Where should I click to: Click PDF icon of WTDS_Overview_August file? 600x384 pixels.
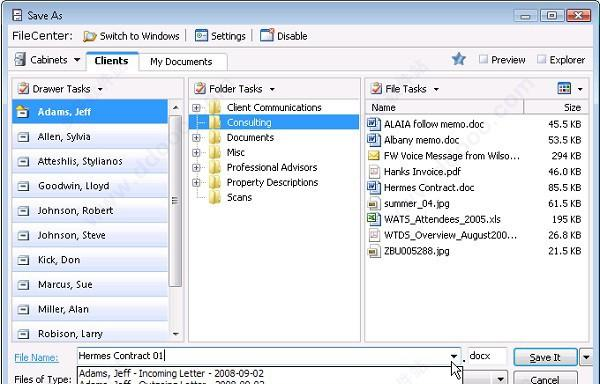coord(374,235)
